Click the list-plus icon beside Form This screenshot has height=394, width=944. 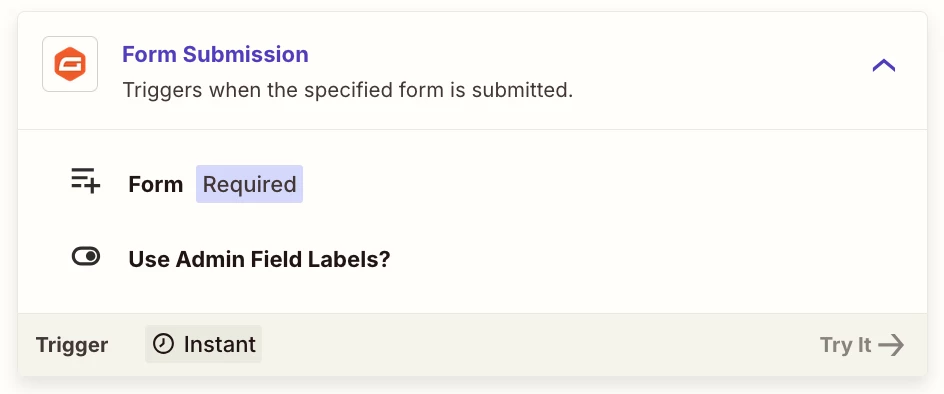click(x=85, y=181)
